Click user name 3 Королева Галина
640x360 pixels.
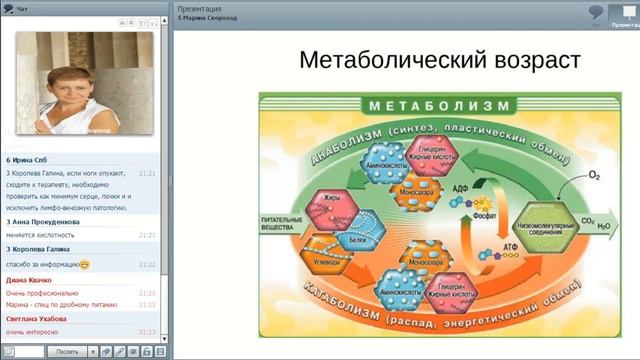38,249
